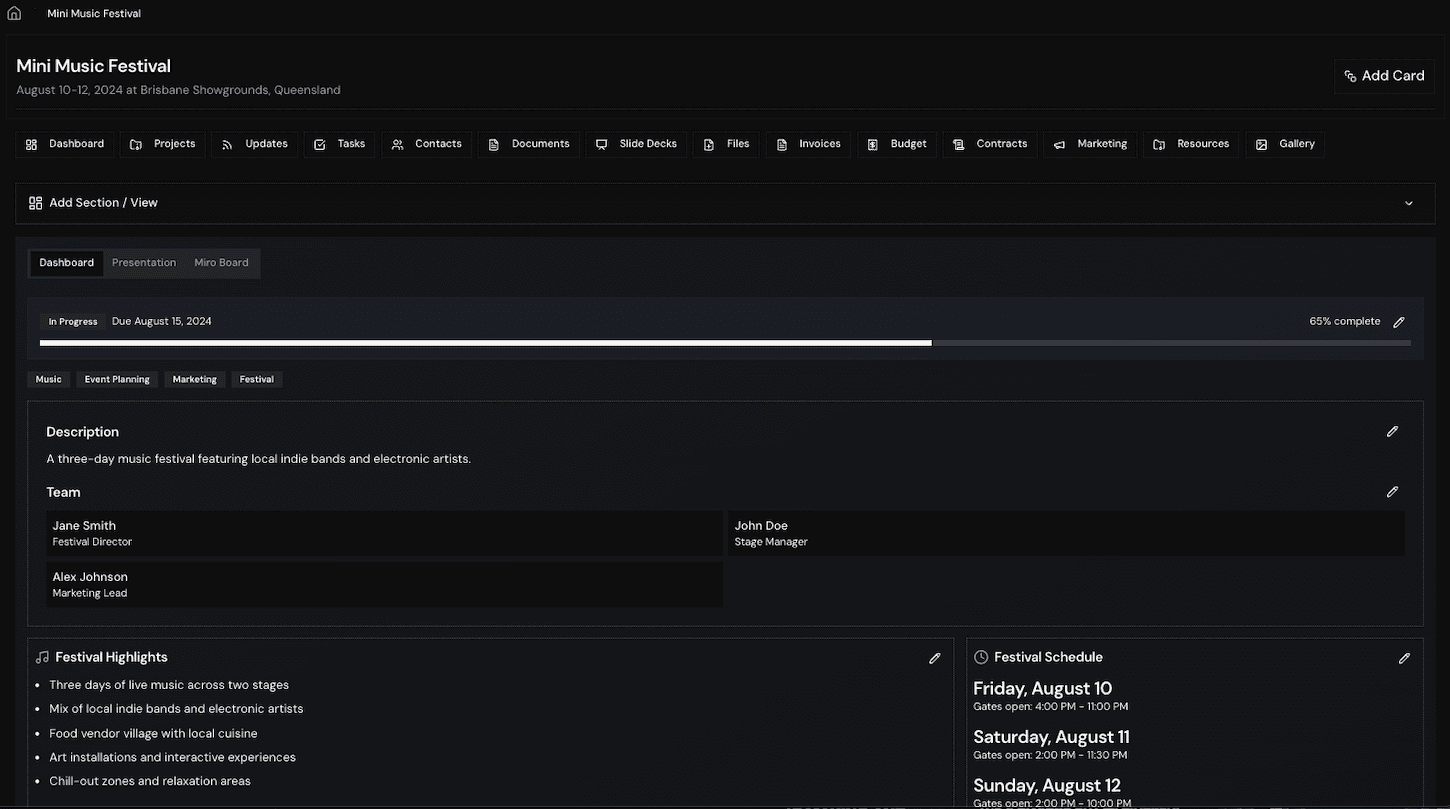The width and height of the screenshot is (1450, 809).
Task: Edit the Team with its pencil icon
Action: pyautogui.click(x=1392, y=492)
